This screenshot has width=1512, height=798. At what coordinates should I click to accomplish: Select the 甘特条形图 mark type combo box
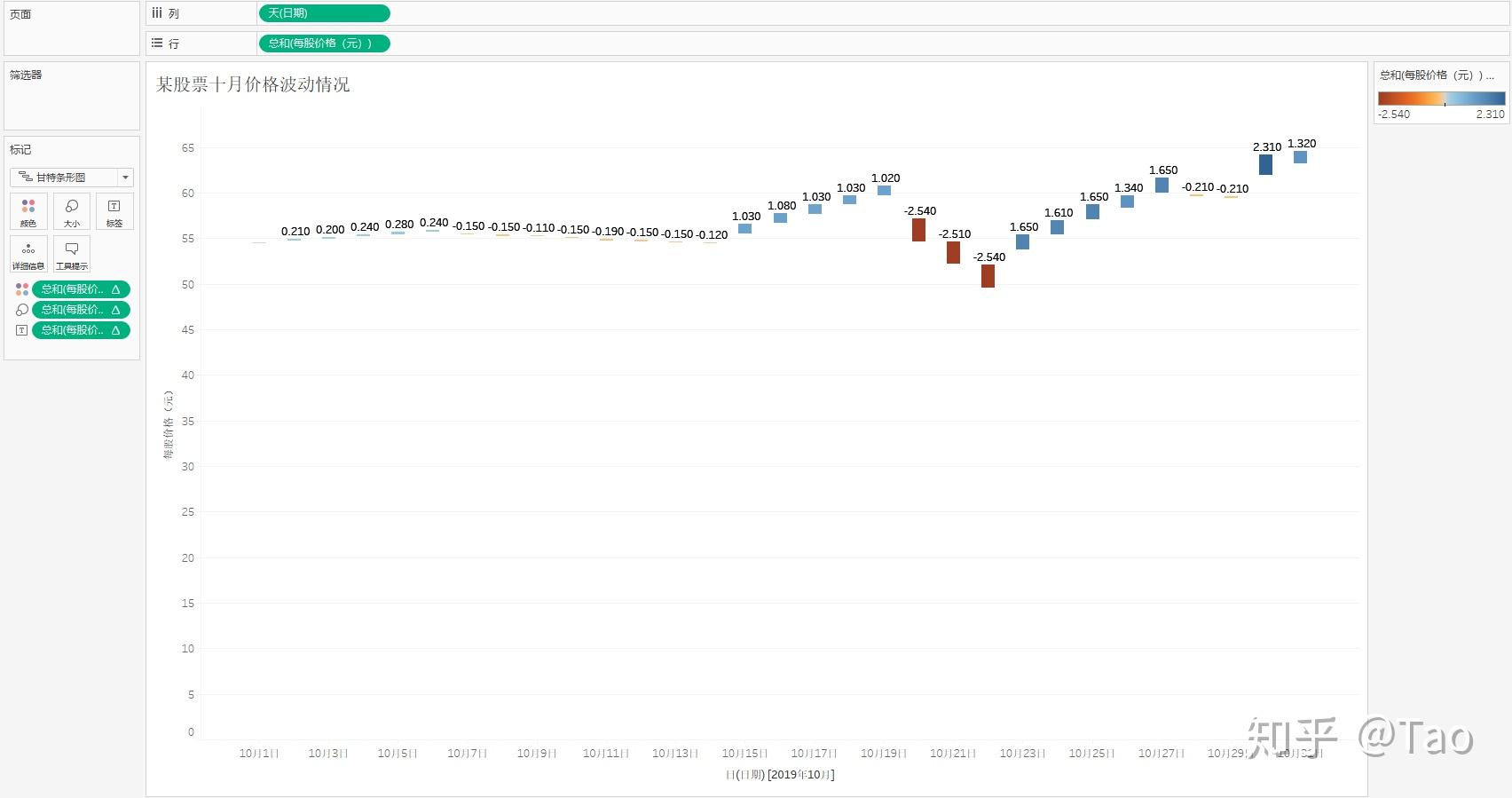72,178
